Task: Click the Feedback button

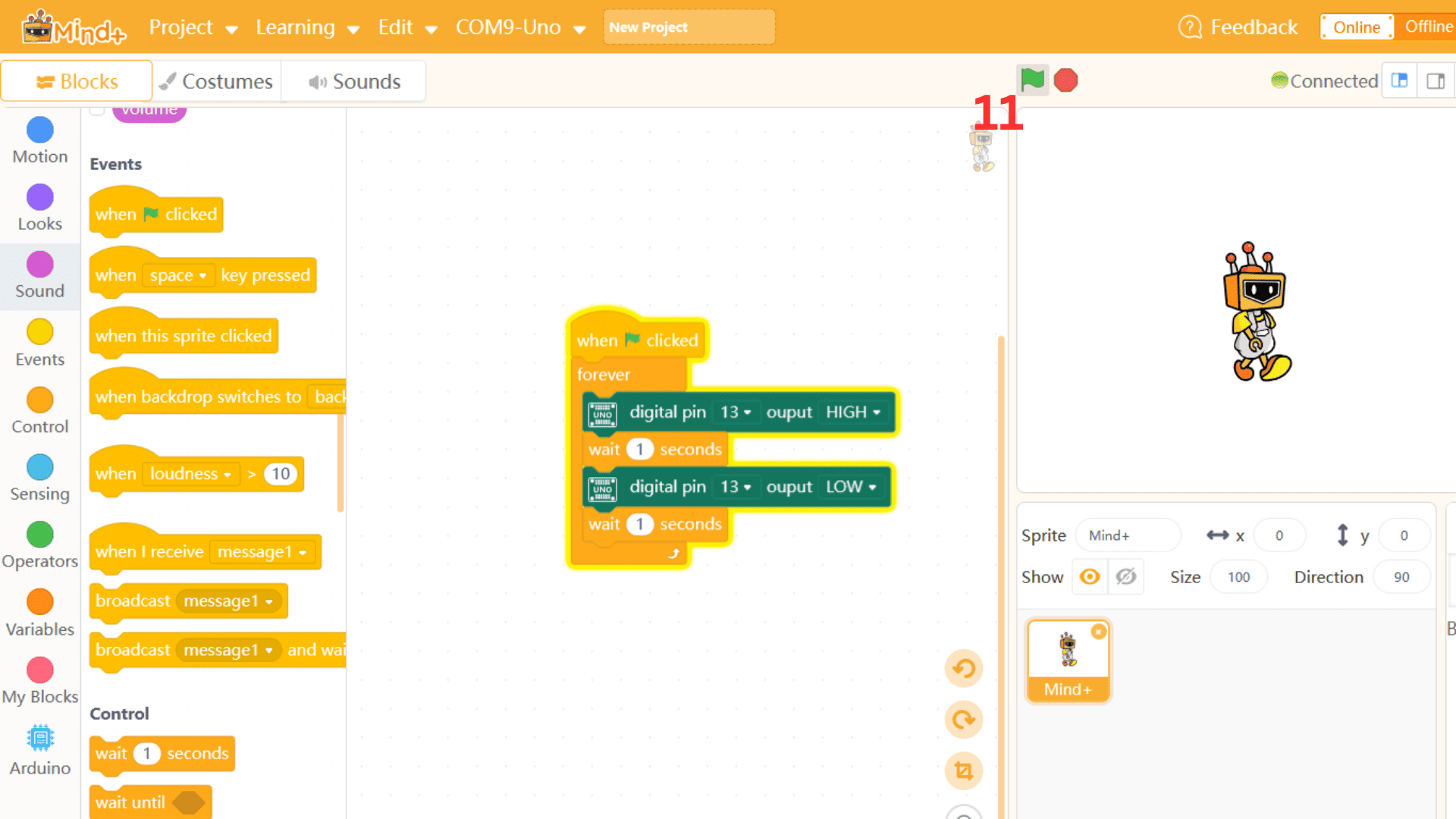Action: [1238, 27]
